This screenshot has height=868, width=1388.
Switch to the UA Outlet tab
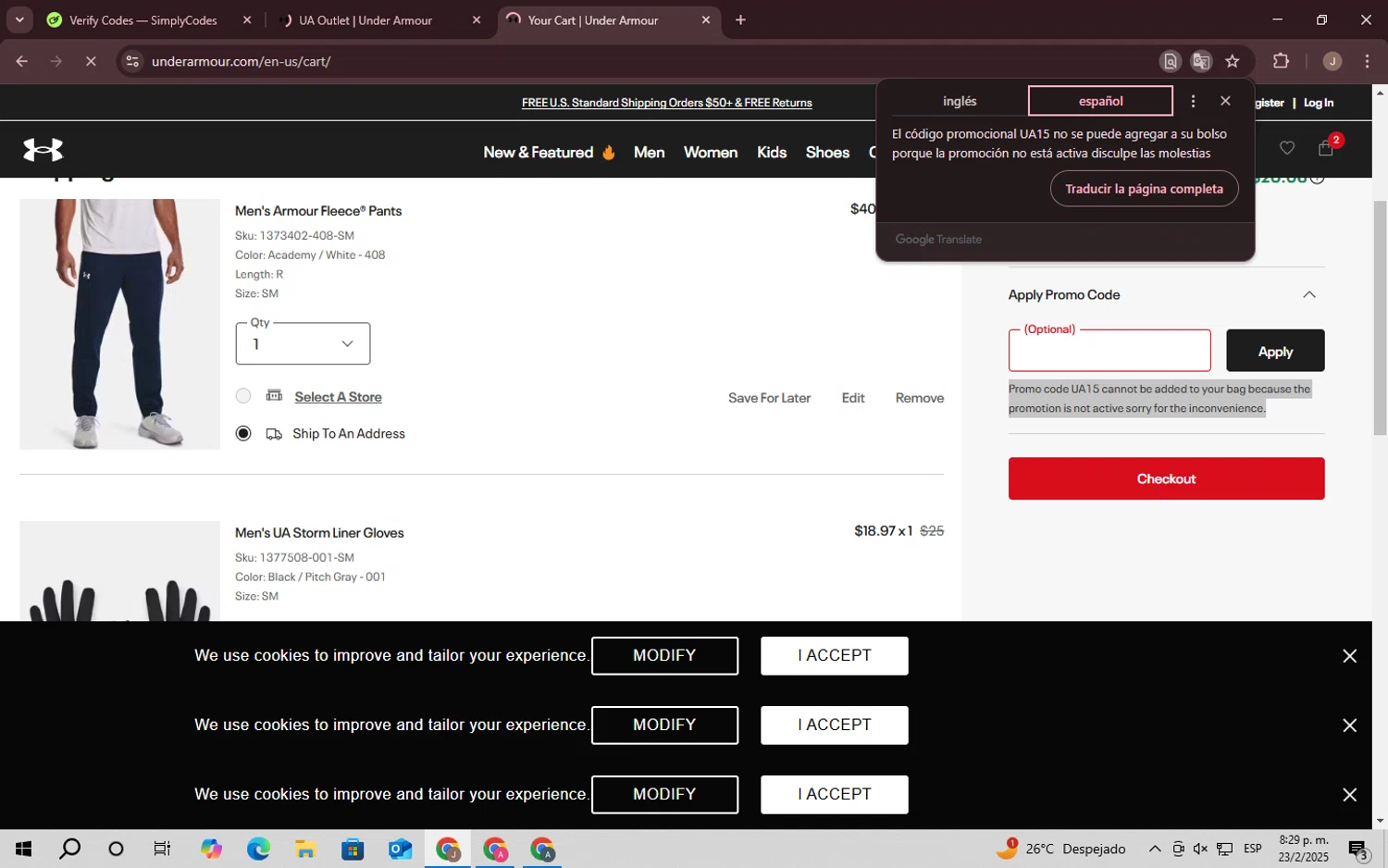coord(366,20)
